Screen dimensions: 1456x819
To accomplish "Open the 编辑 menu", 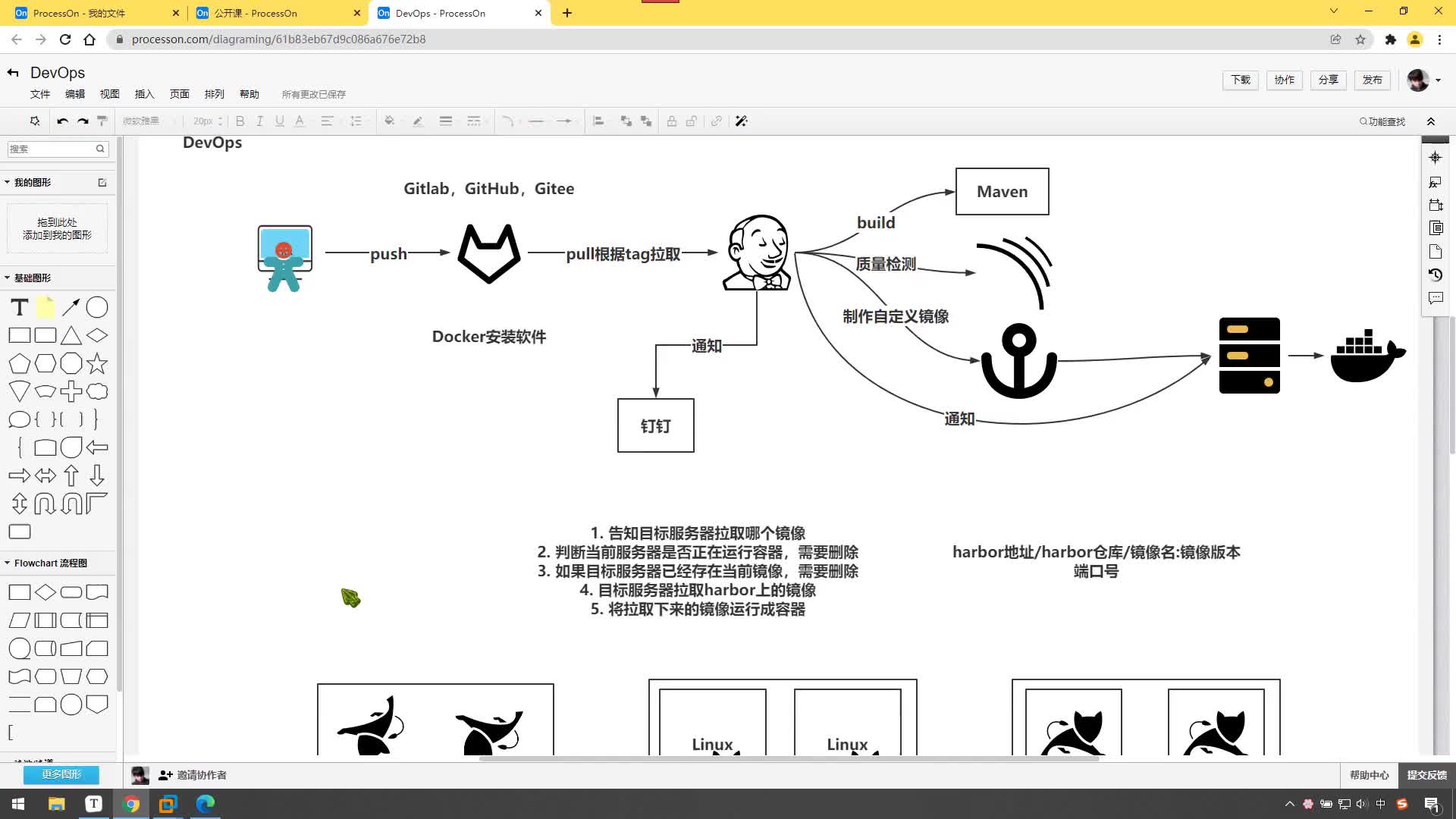I will [75, 94].
